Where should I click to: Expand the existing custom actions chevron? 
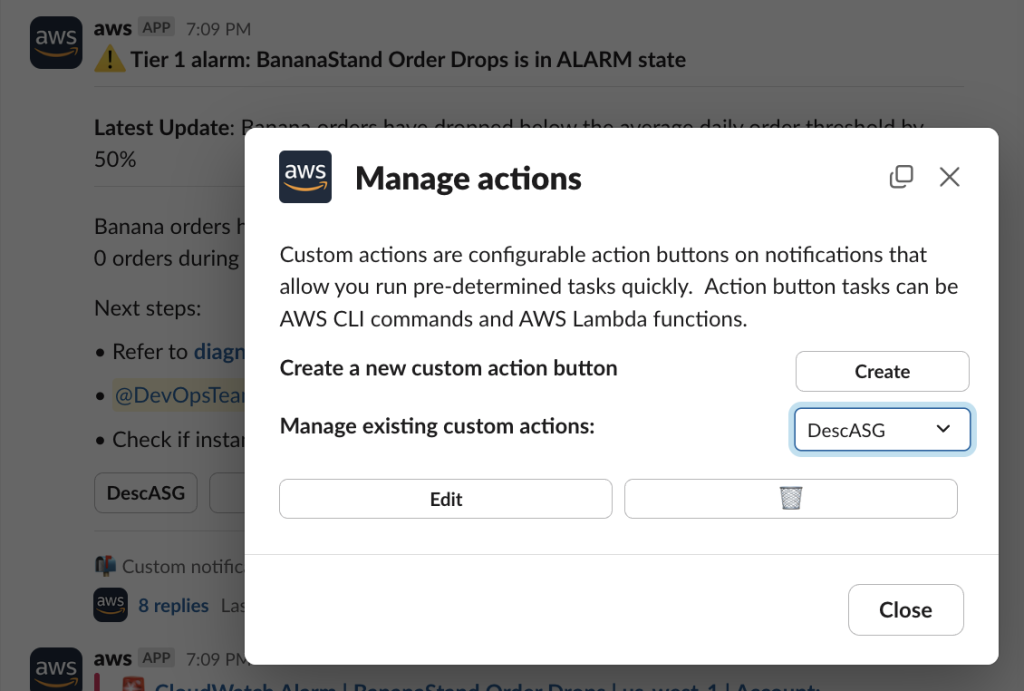pos(942,429)
